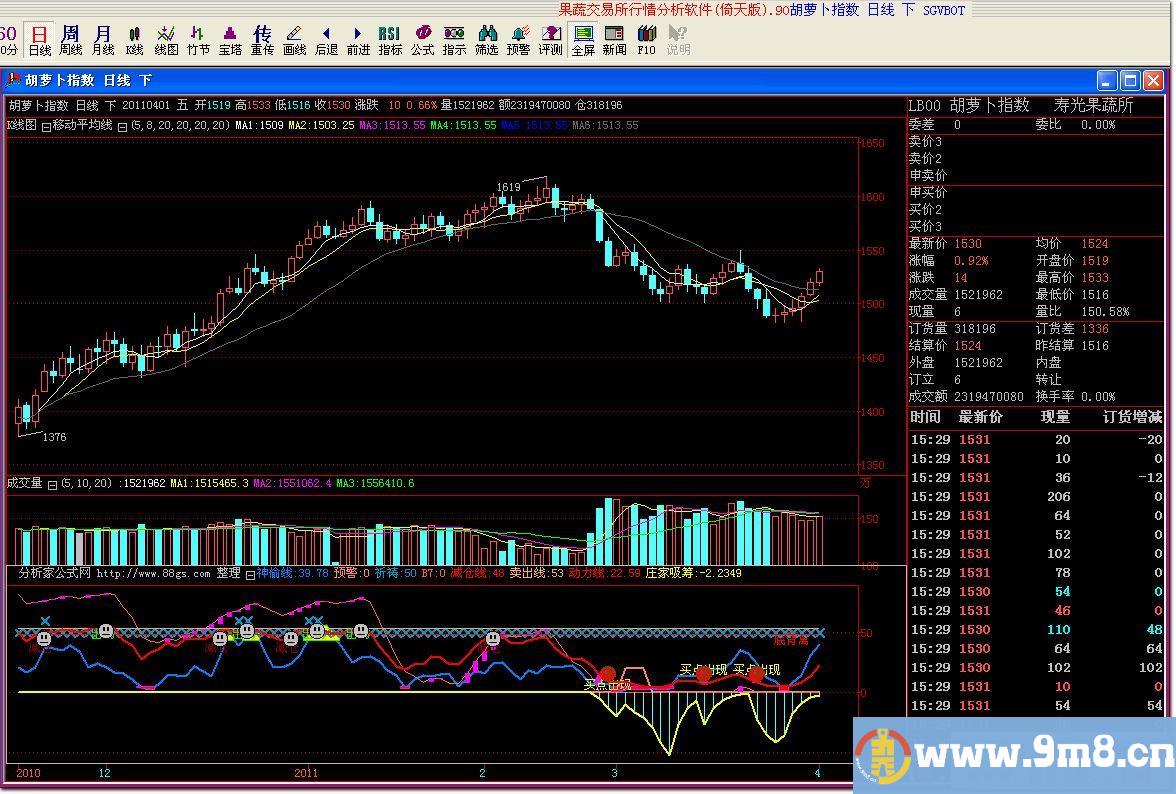Open F10 company information
The height and width of the screenshot is (794, 1176).
click(x=646, y=40)
